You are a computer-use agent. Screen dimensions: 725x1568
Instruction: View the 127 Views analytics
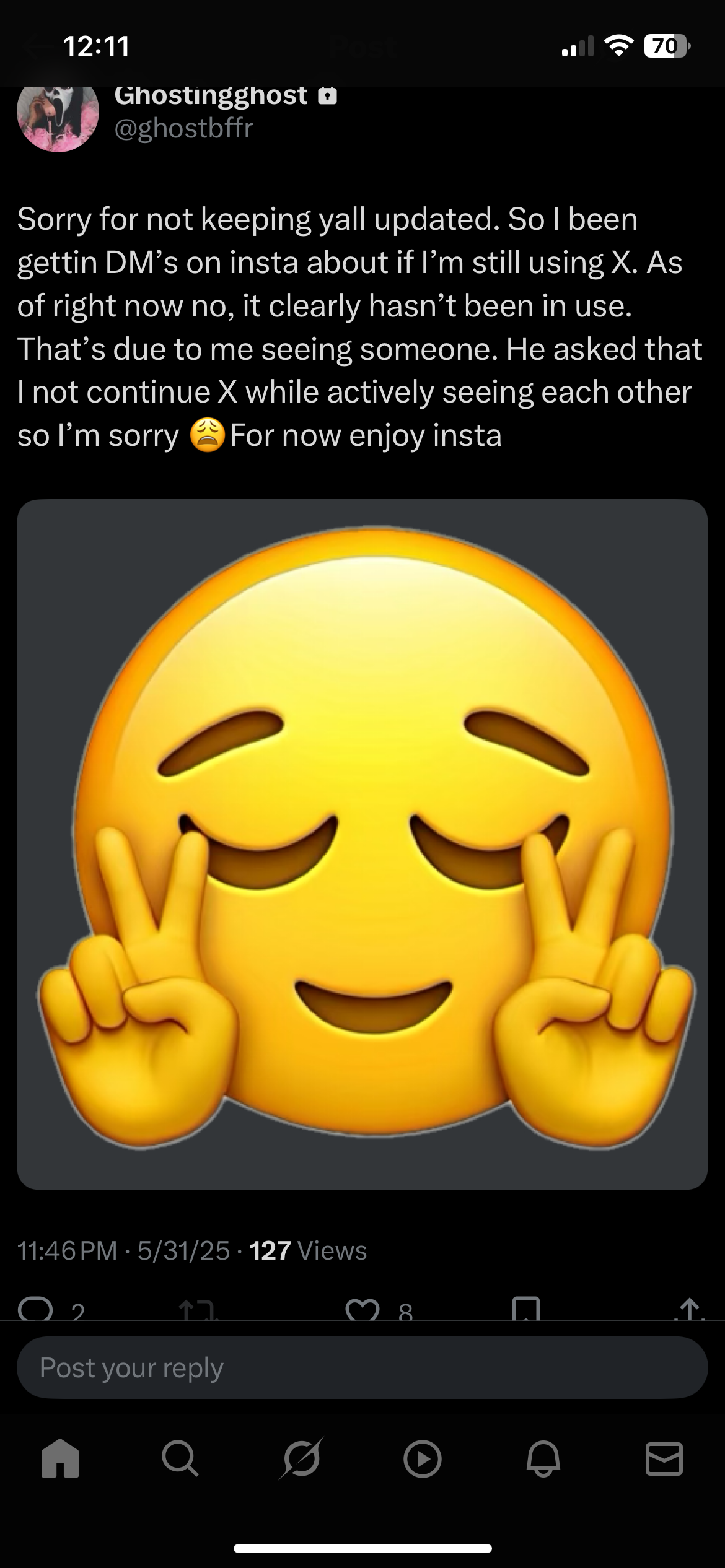click(308, 1250)
